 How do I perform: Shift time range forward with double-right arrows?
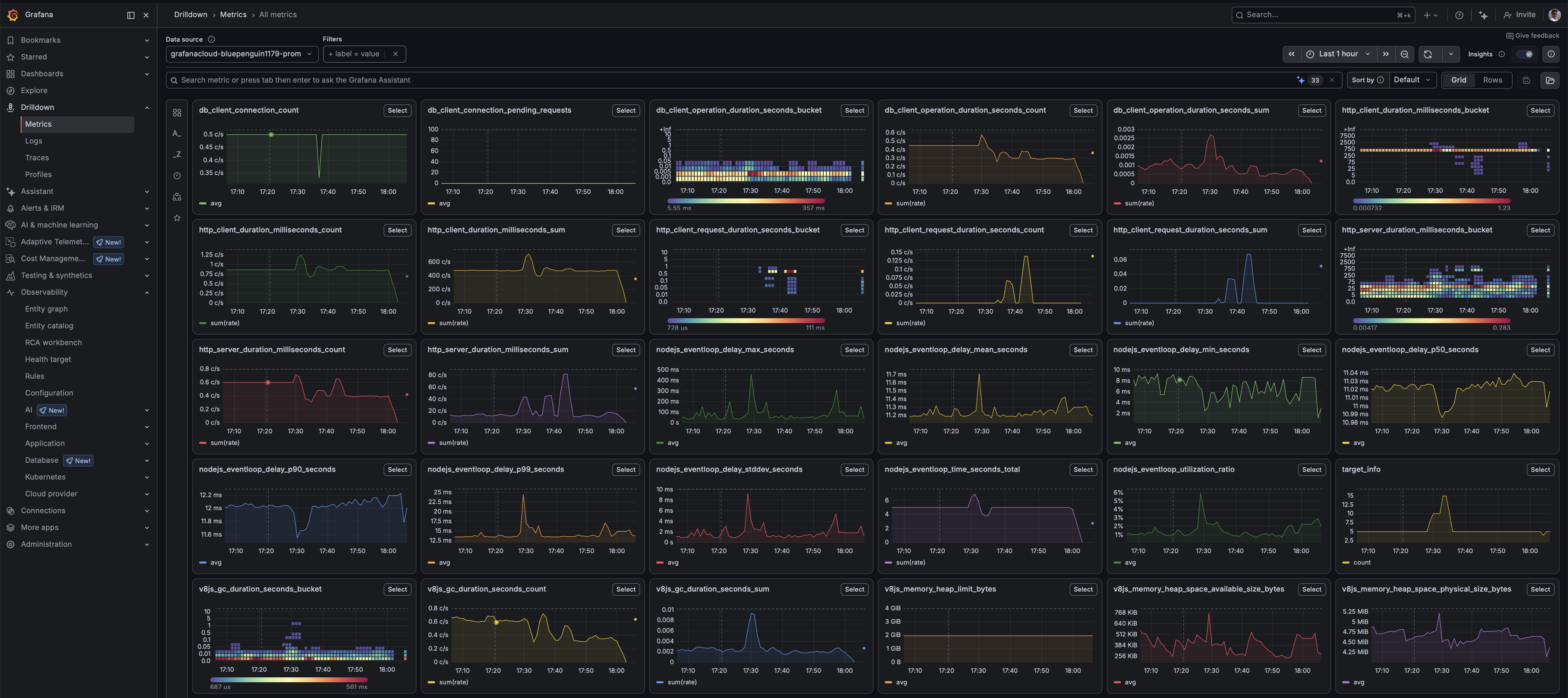pos(1385,54)
